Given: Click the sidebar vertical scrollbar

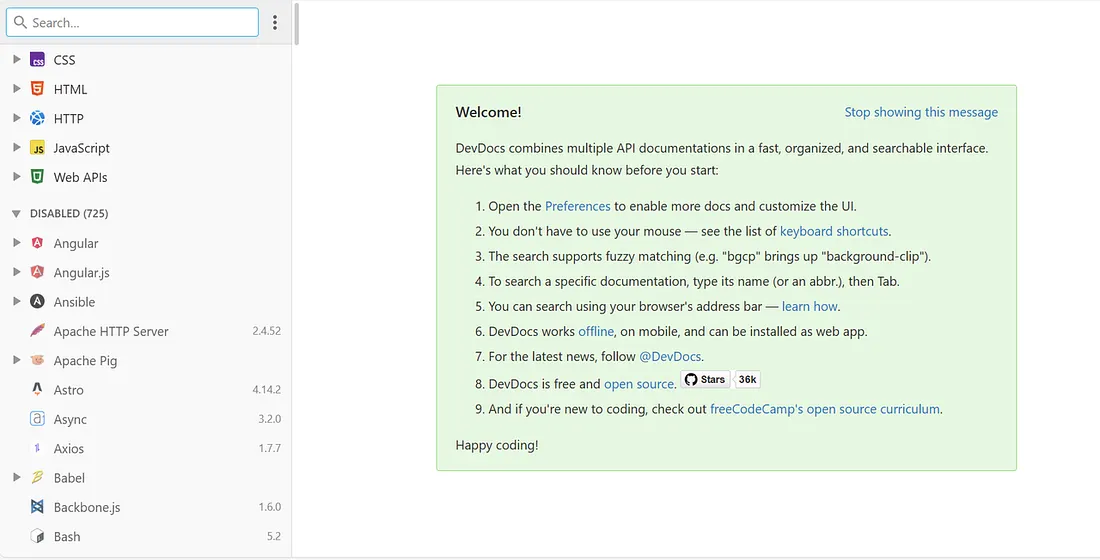Looking at the screenshot, I should [297, 24].
